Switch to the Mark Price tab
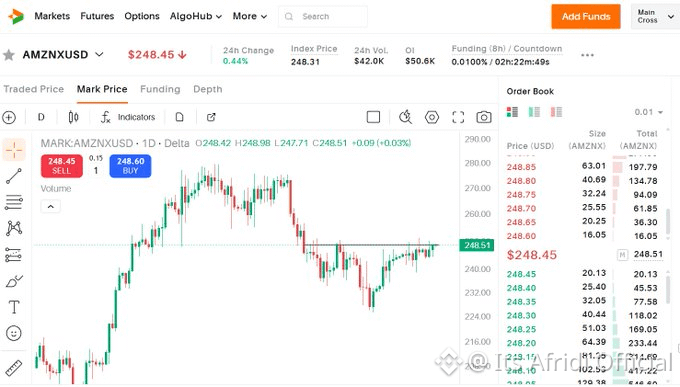 (x=102, y=89)
